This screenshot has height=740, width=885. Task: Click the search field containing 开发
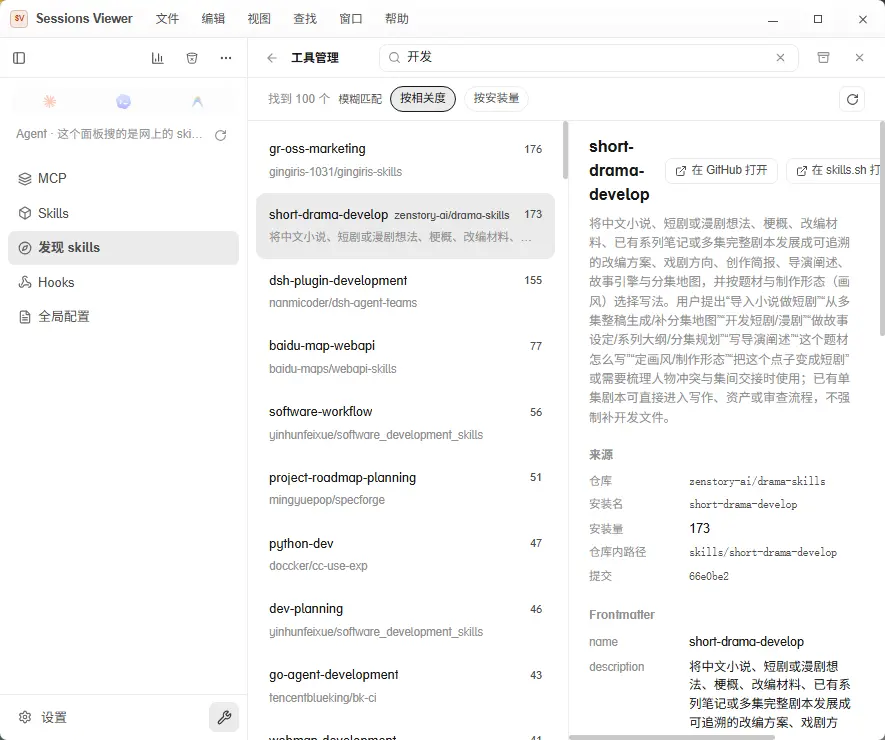point(589,58)
